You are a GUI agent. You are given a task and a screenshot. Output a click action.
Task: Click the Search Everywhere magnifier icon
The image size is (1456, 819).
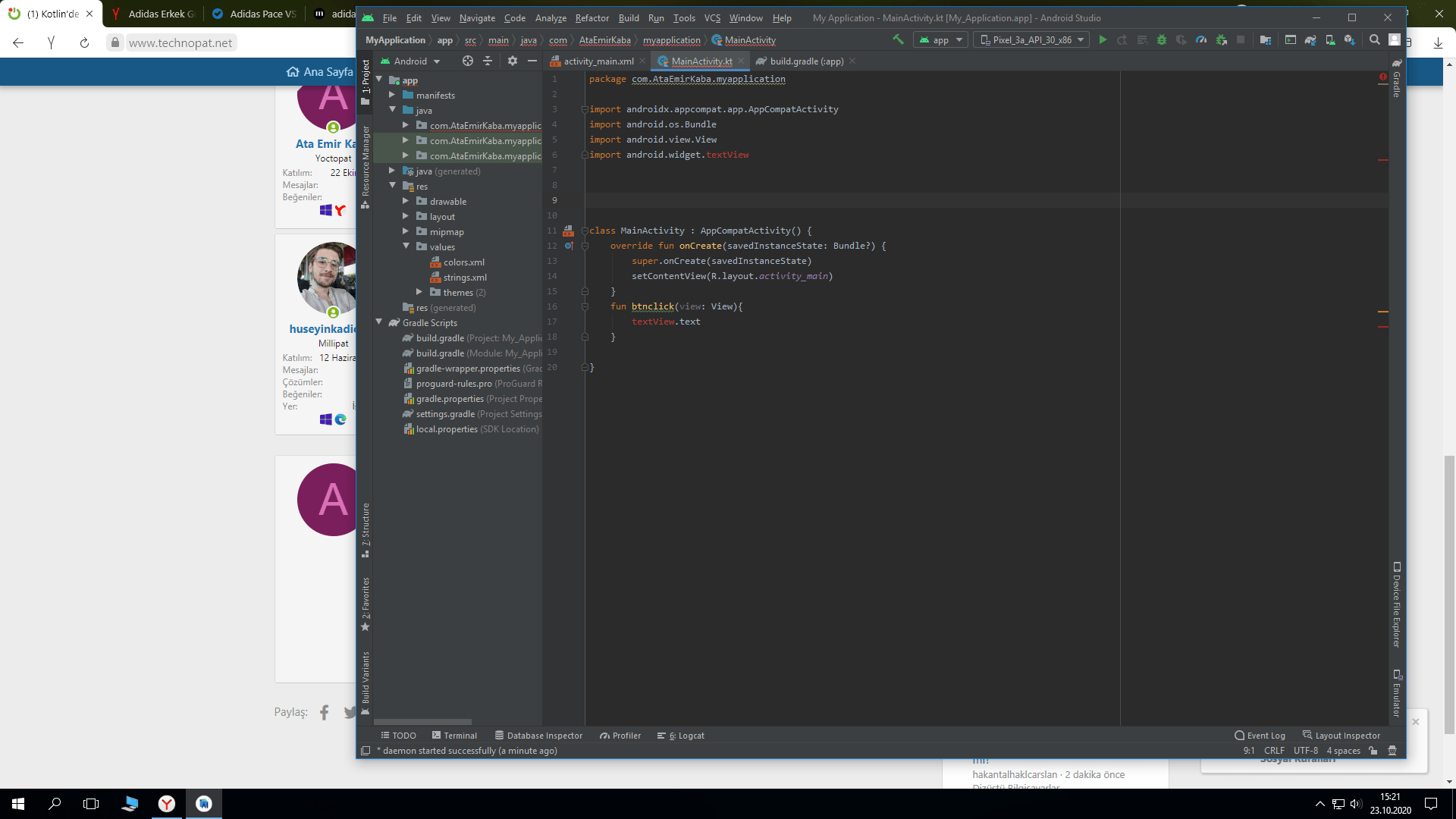pos(1374,40)
